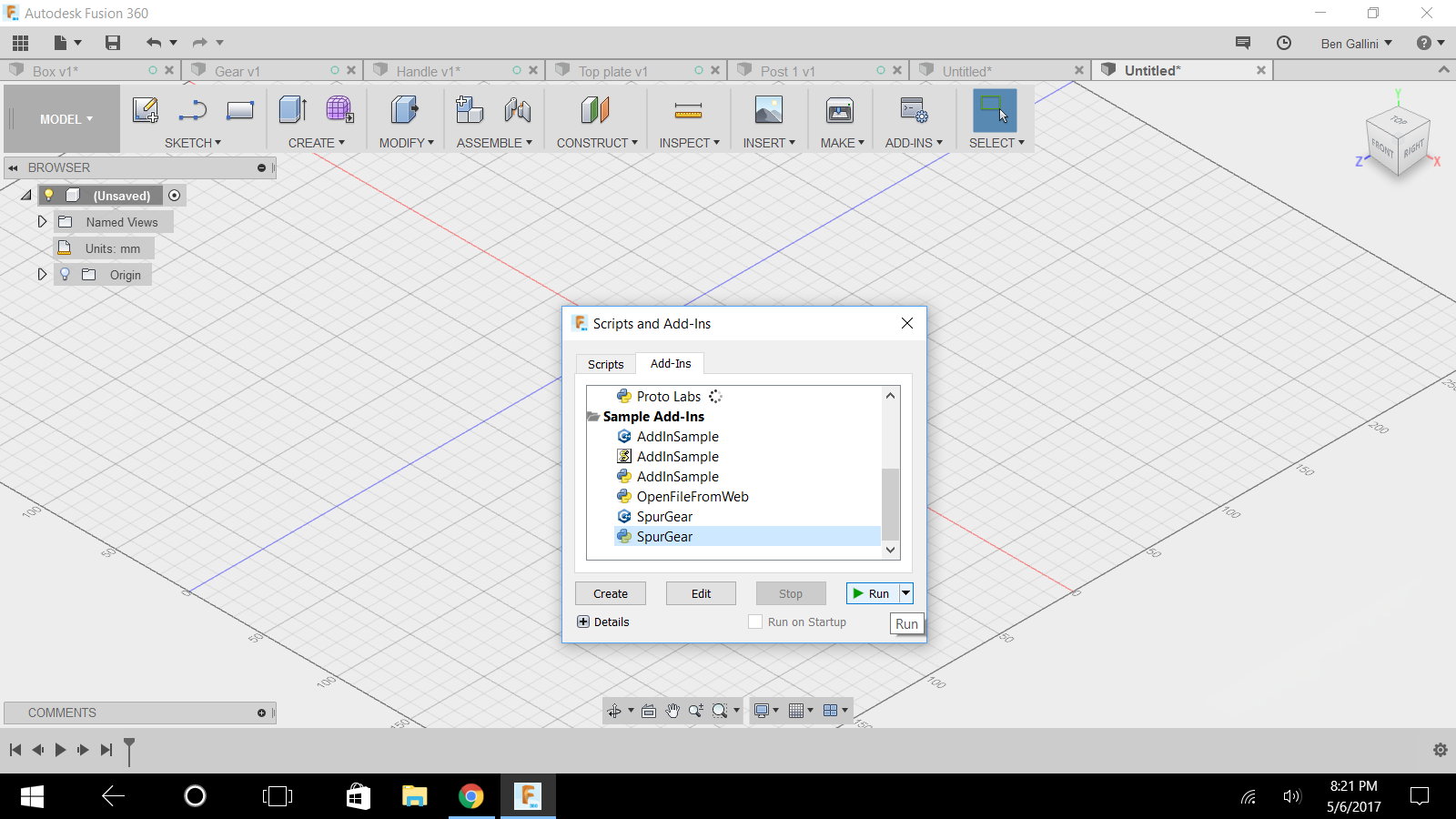Open the Display Settings dropdown
This screenshot has width=1456, height=819.
tap(766, 711)
